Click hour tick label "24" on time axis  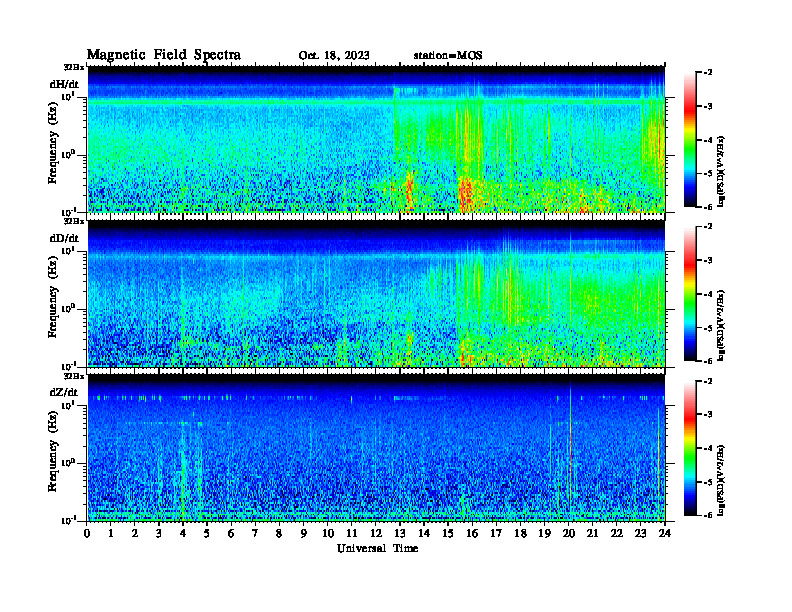click(x=665, y=534)
